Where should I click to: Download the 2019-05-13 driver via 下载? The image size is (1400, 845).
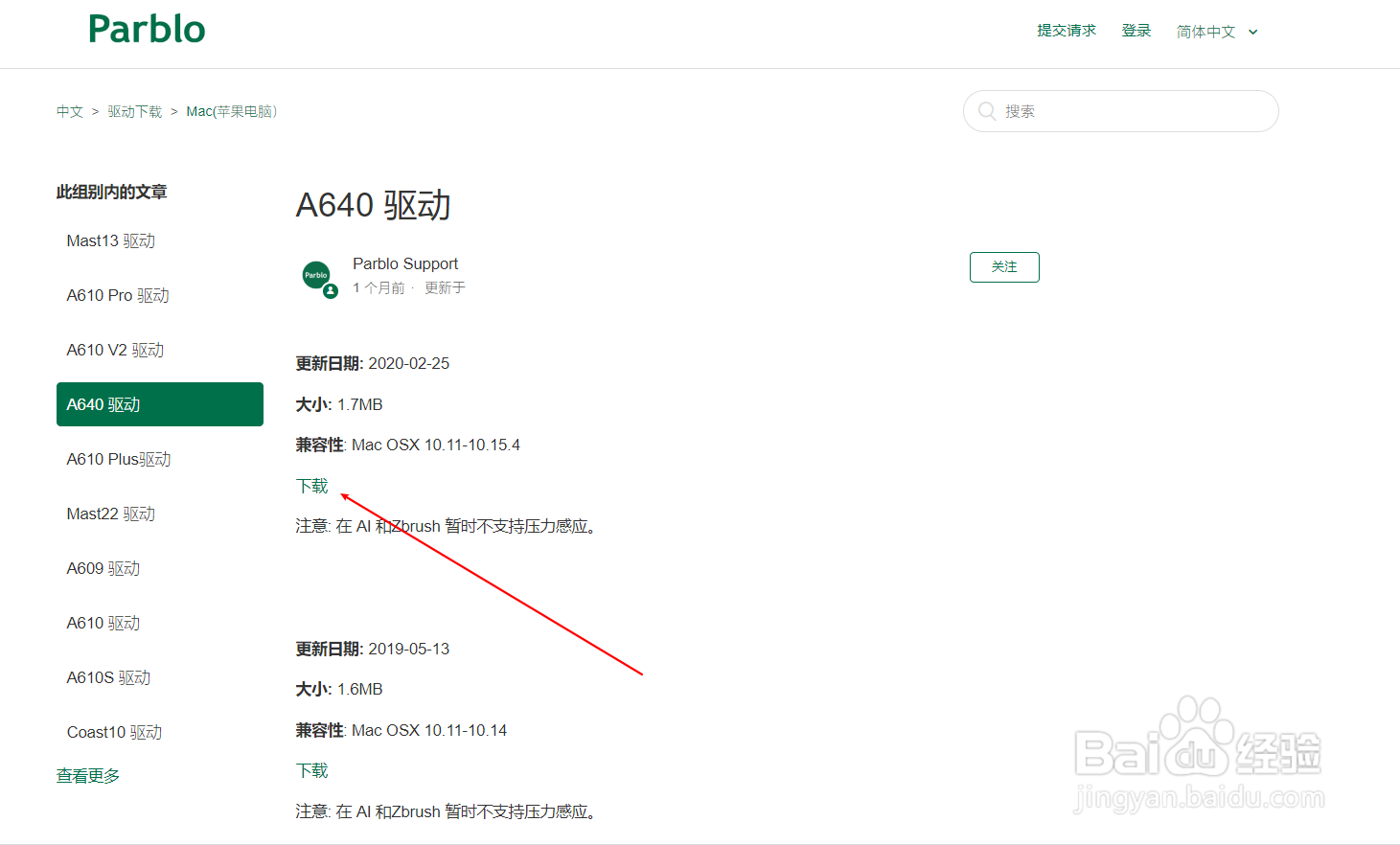tap(312, 770)
